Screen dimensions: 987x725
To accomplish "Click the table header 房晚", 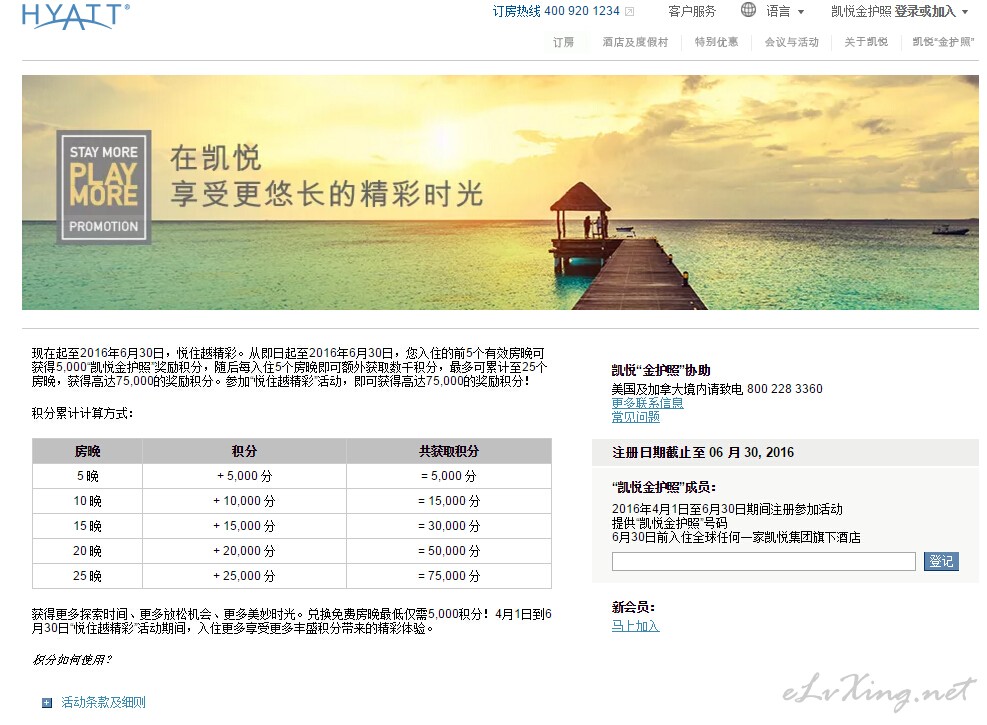I will click(87, 451).
